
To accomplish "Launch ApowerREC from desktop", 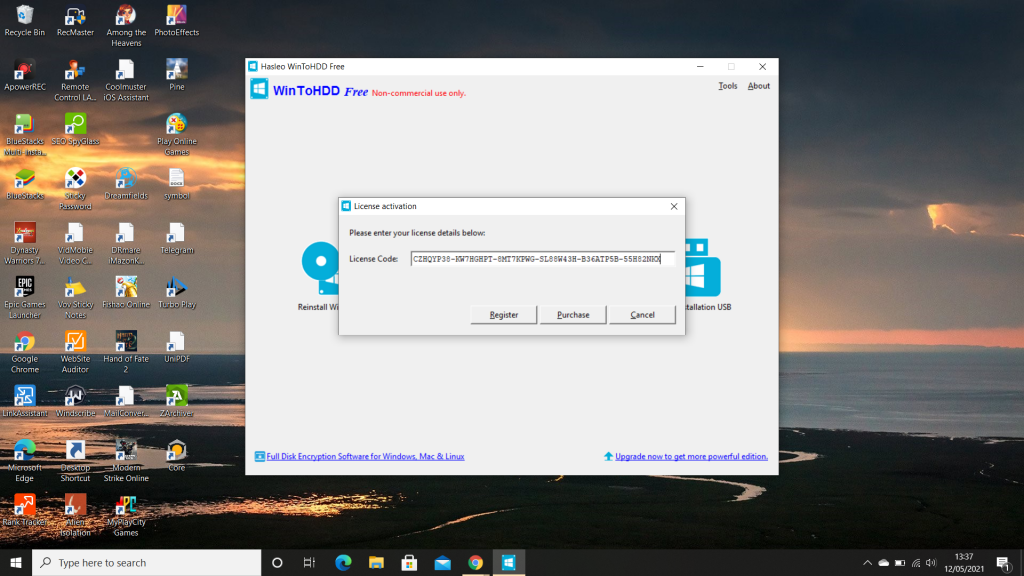I will pyautogui.click(x=25, y=75).
